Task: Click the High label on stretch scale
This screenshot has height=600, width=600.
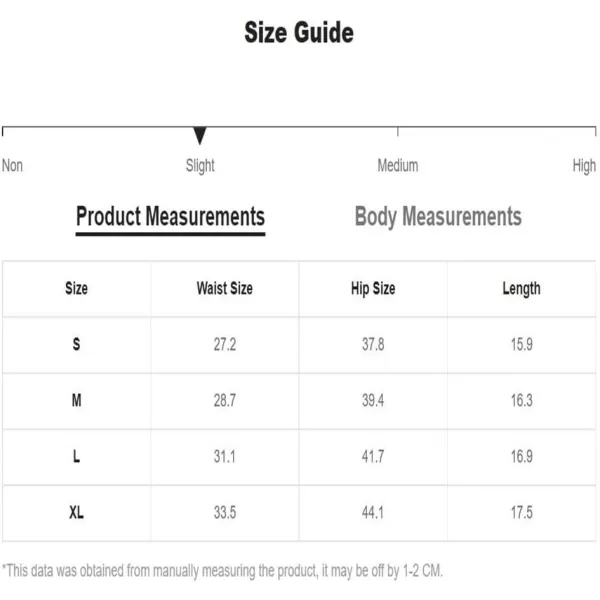Action: tap(584, 166)
